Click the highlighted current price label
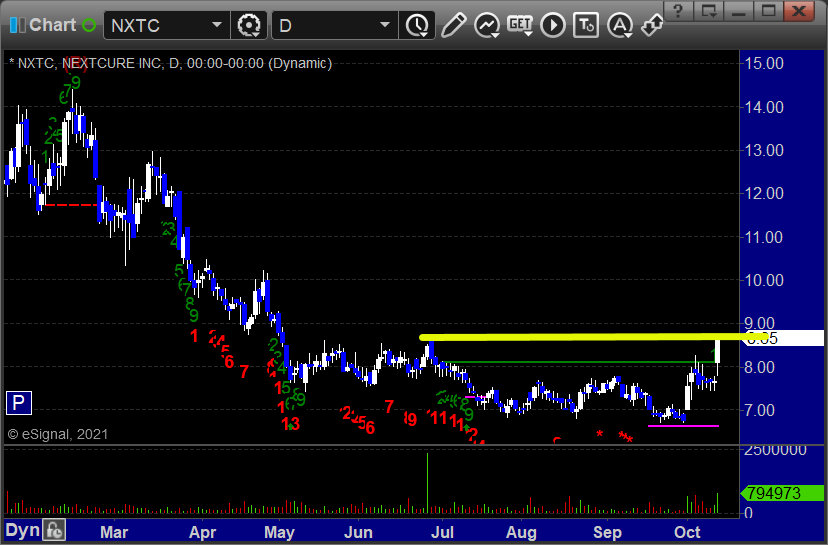 (784, 338)
